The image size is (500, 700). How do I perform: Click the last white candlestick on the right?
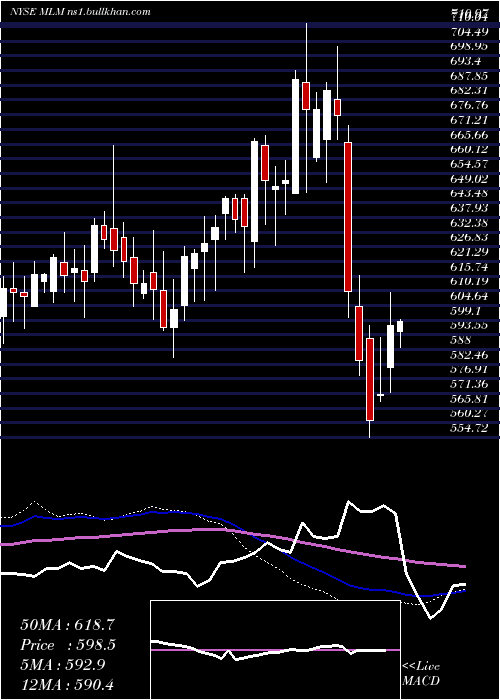(x=400, y=326)
